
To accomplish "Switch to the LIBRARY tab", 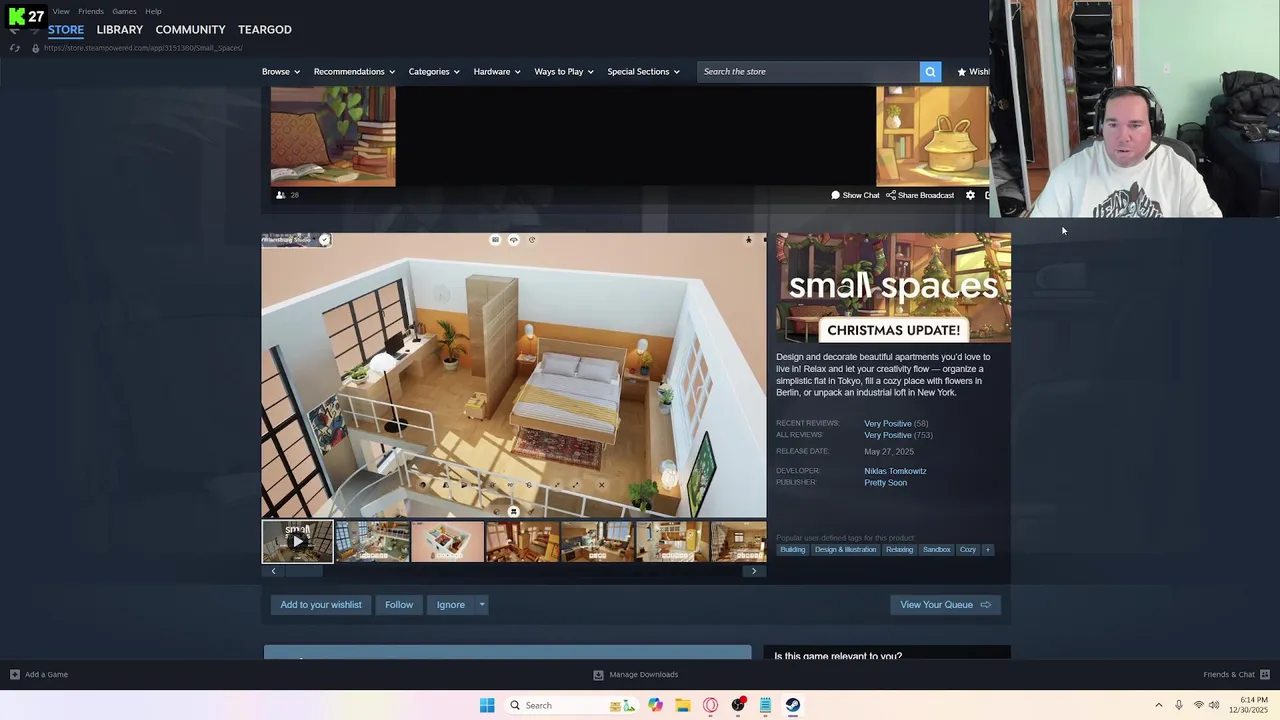I will point(120,30).
